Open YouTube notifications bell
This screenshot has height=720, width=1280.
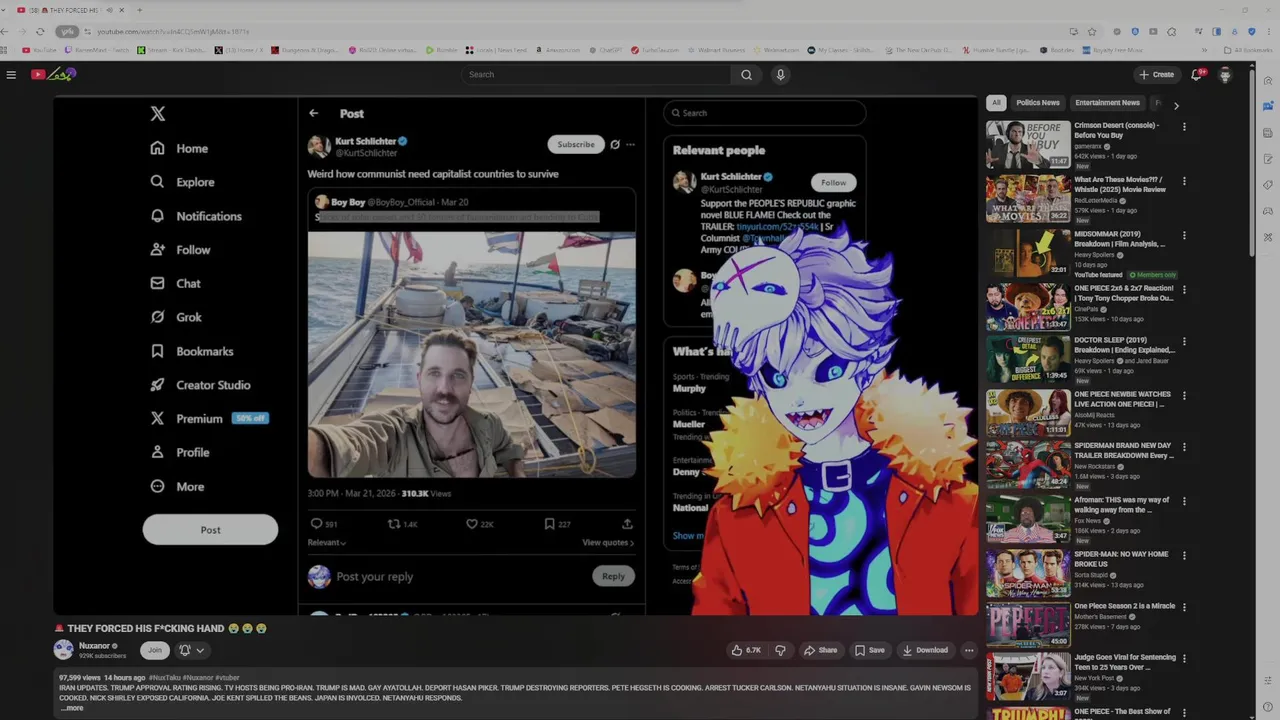click(1197, 74)
